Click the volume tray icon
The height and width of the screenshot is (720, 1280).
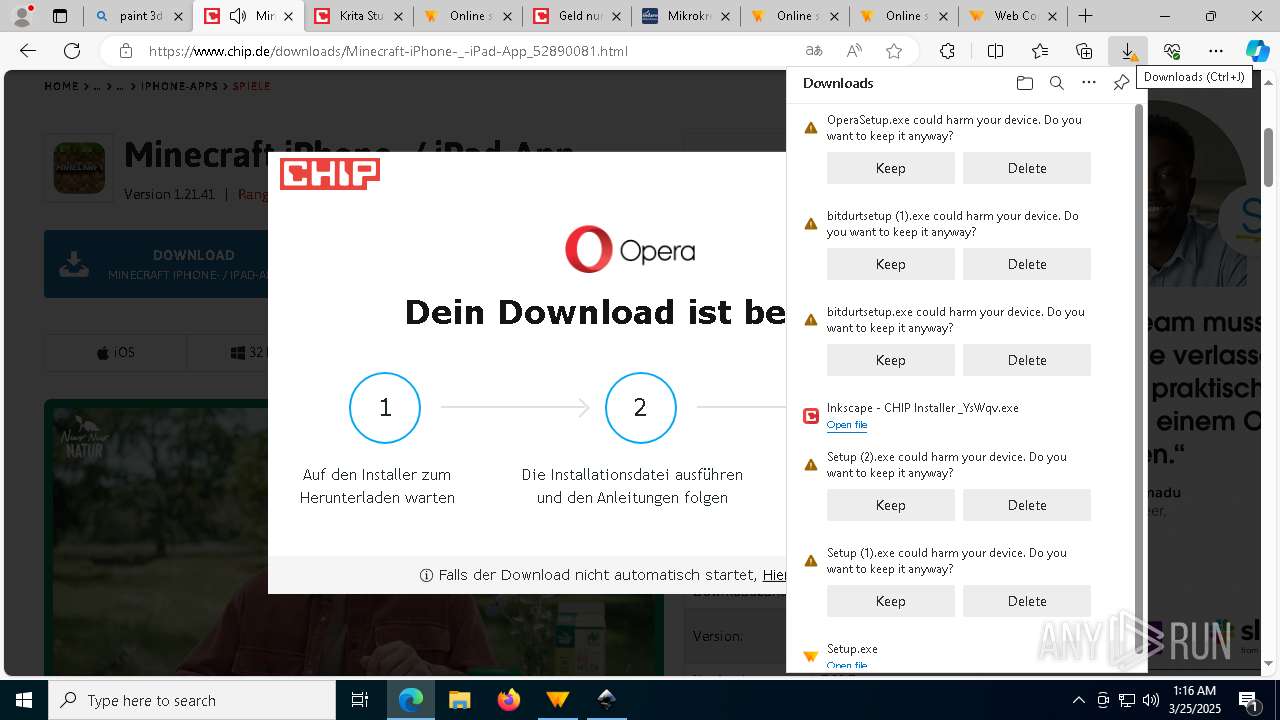[x=1150, y=700]
